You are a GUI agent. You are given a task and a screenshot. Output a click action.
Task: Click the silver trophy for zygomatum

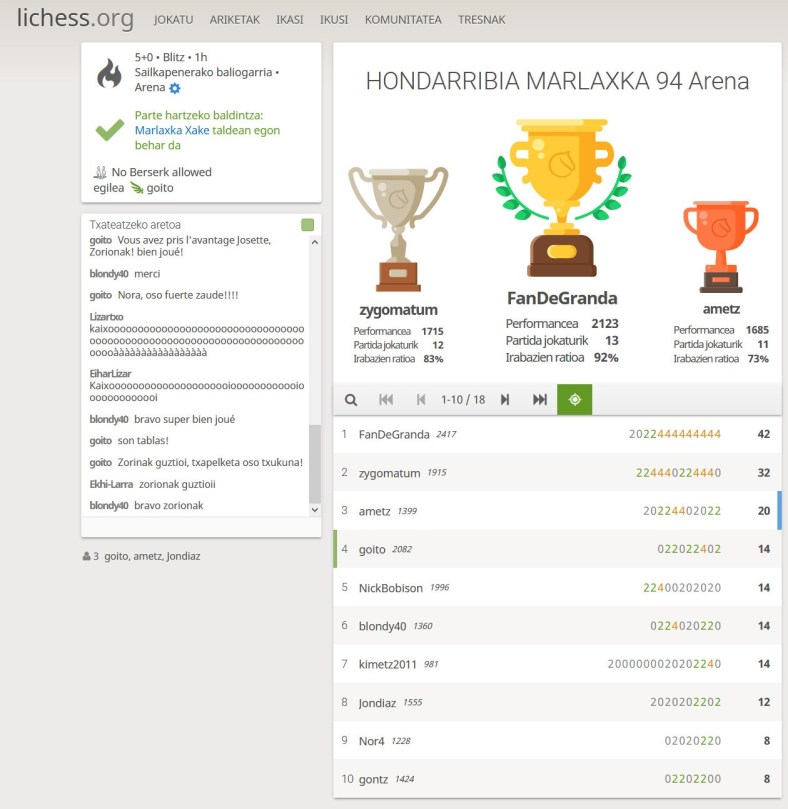point(398,225)
